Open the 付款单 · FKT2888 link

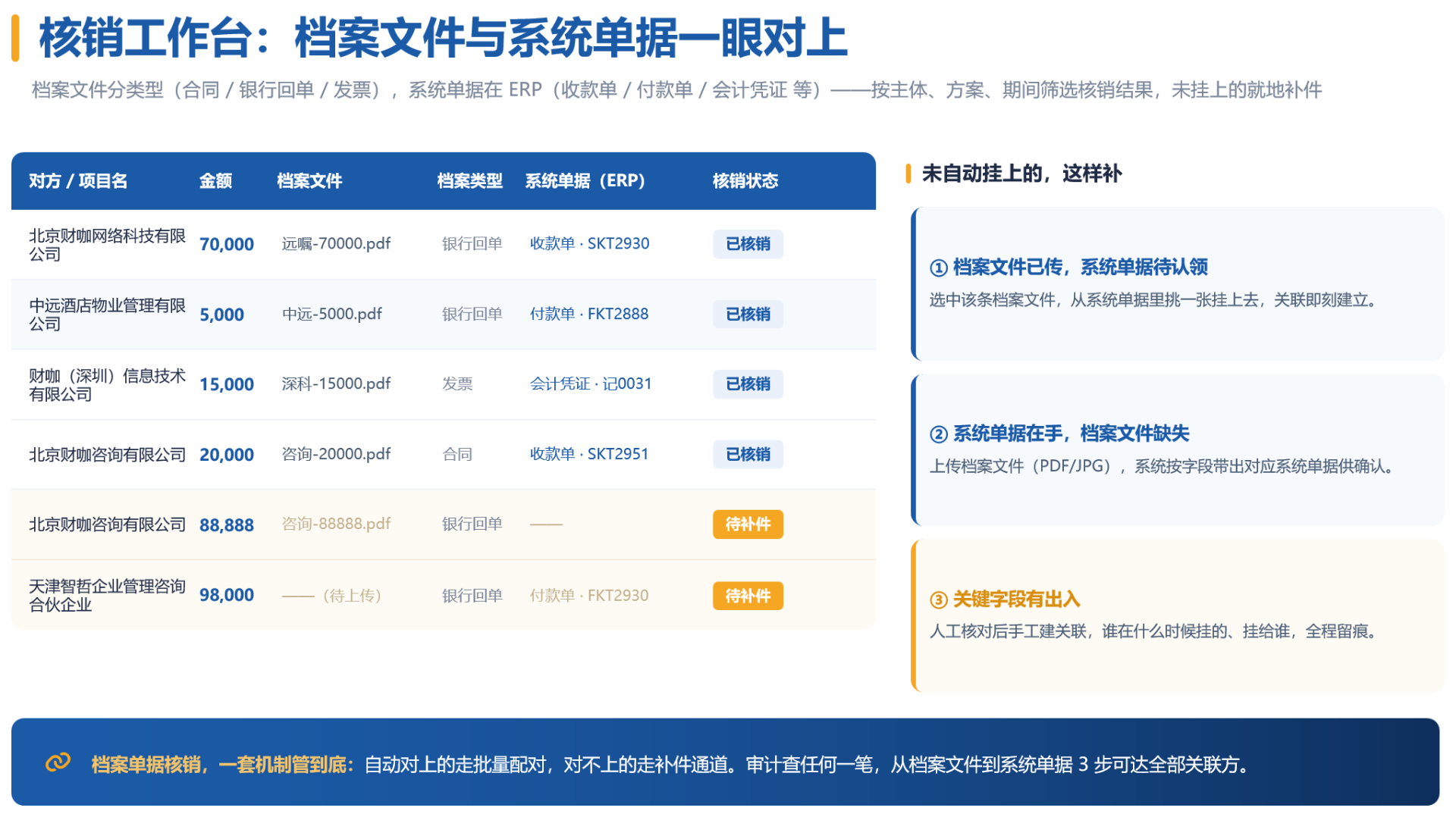coord(589,314)
